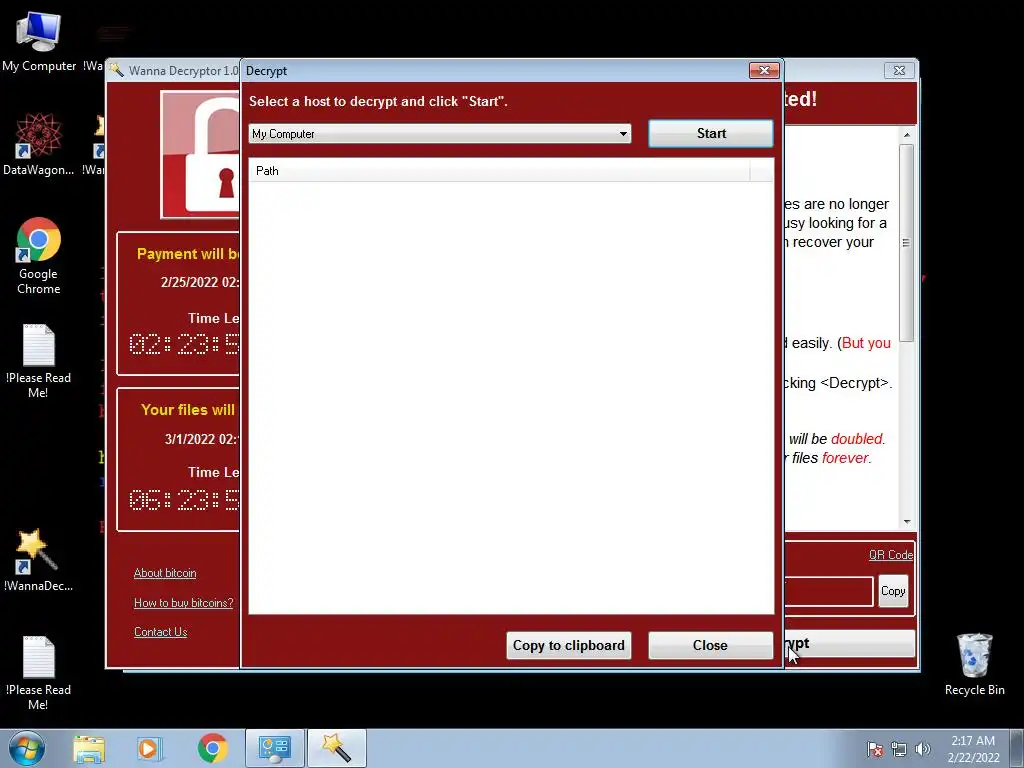This screenshot has width=1024, height=768.
Task: Click scrollbar down arrow in message pane
Action: coord(906,521)
